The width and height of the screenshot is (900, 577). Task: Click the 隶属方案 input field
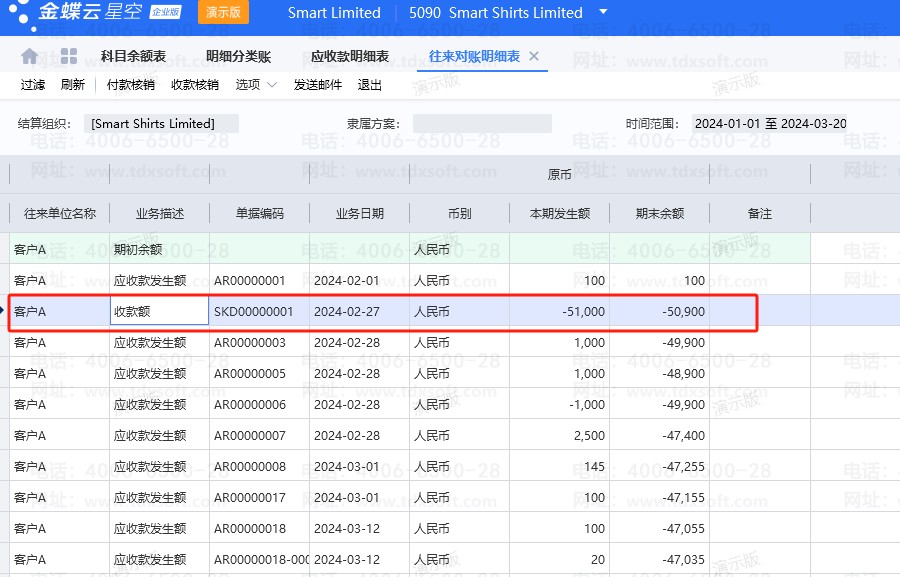[x=482, y=124]
